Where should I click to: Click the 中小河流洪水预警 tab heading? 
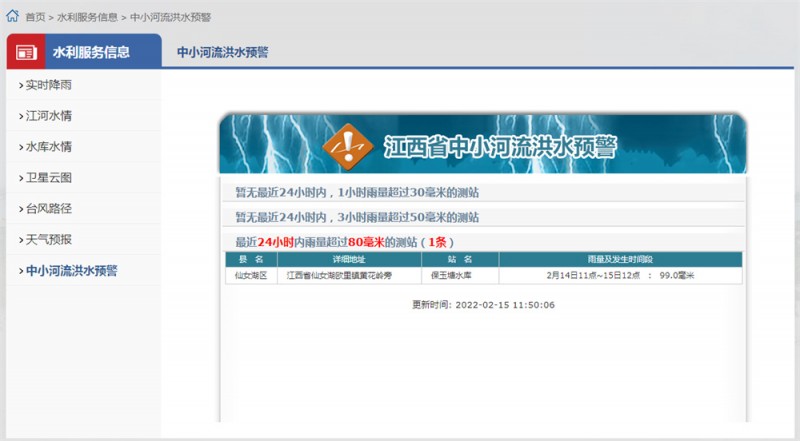223,52
